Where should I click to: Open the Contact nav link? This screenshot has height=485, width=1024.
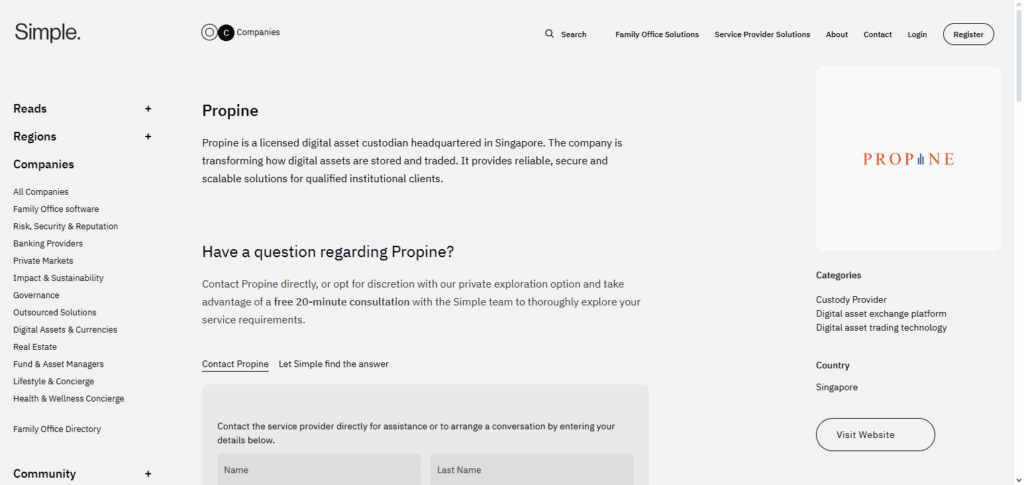click(x=878, y=35)
